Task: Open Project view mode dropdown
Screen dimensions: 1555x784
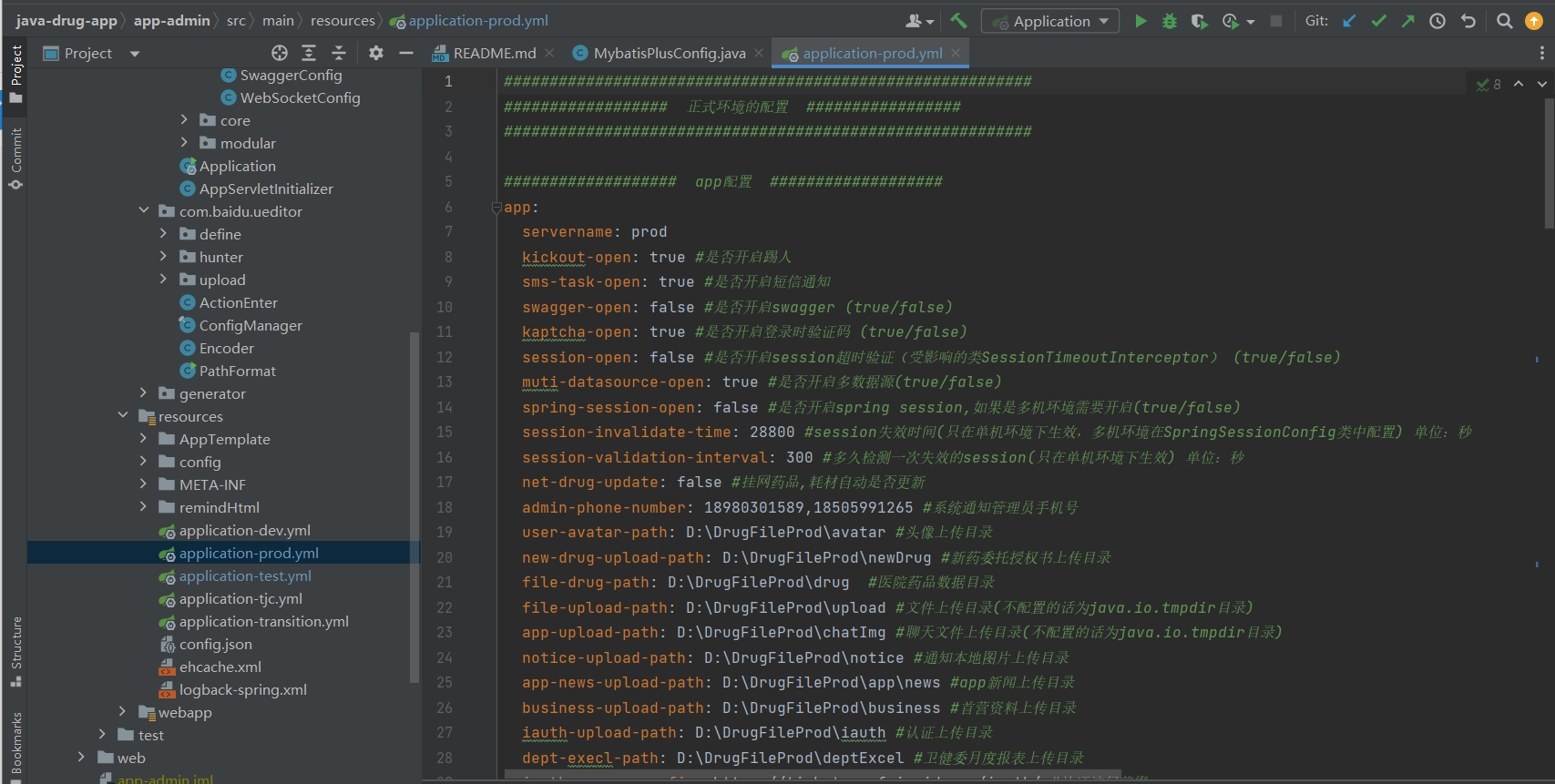Action: coord(135,54)
